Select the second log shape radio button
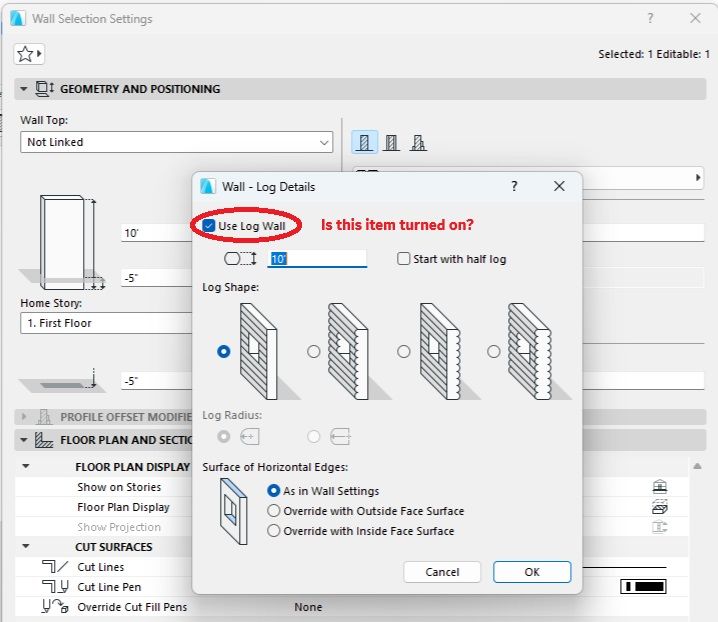 coord(314,351)
